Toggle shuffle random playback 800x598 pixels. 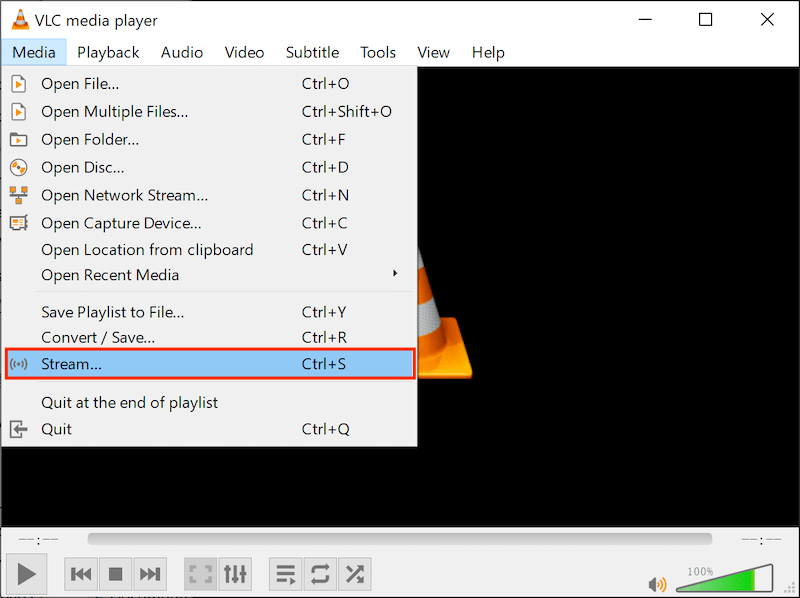(x=354, y=574)
